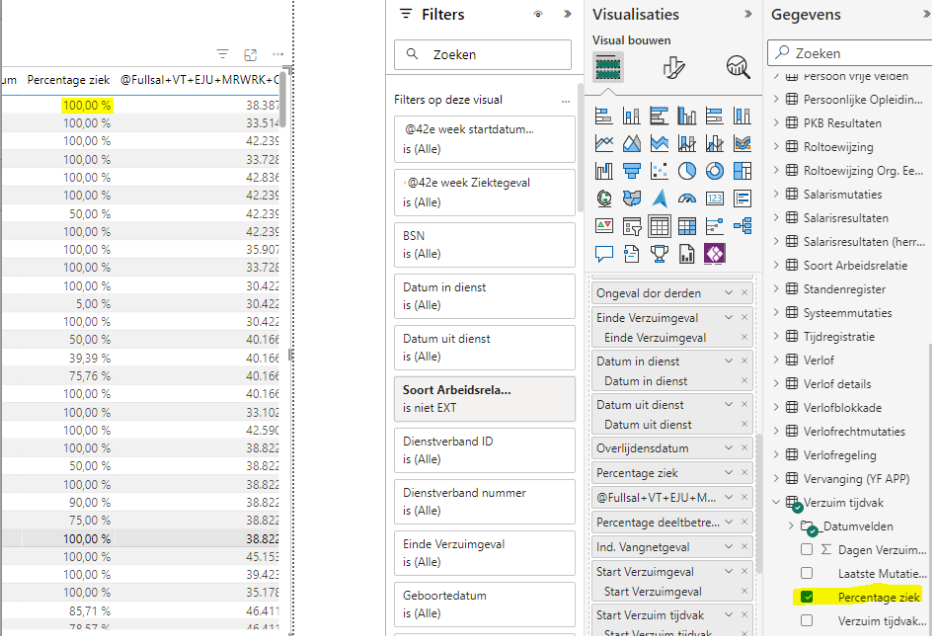Open the Geboortedatum filter card

485,604
